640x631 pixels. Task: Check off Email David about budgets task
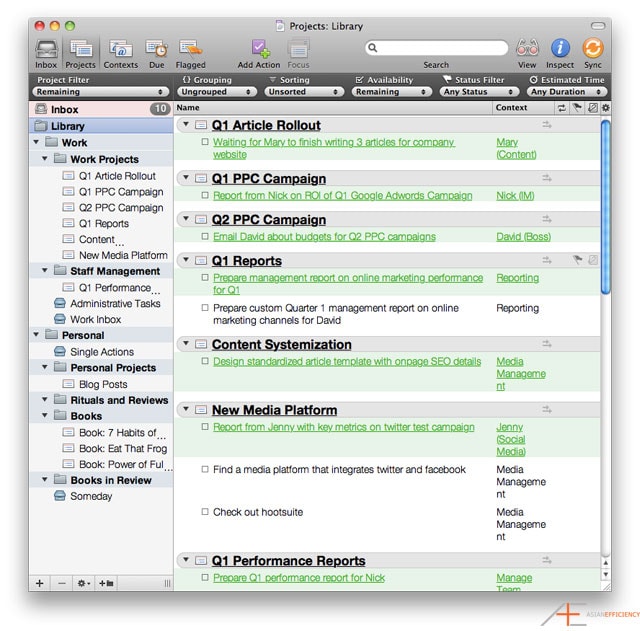pos(205,236)
